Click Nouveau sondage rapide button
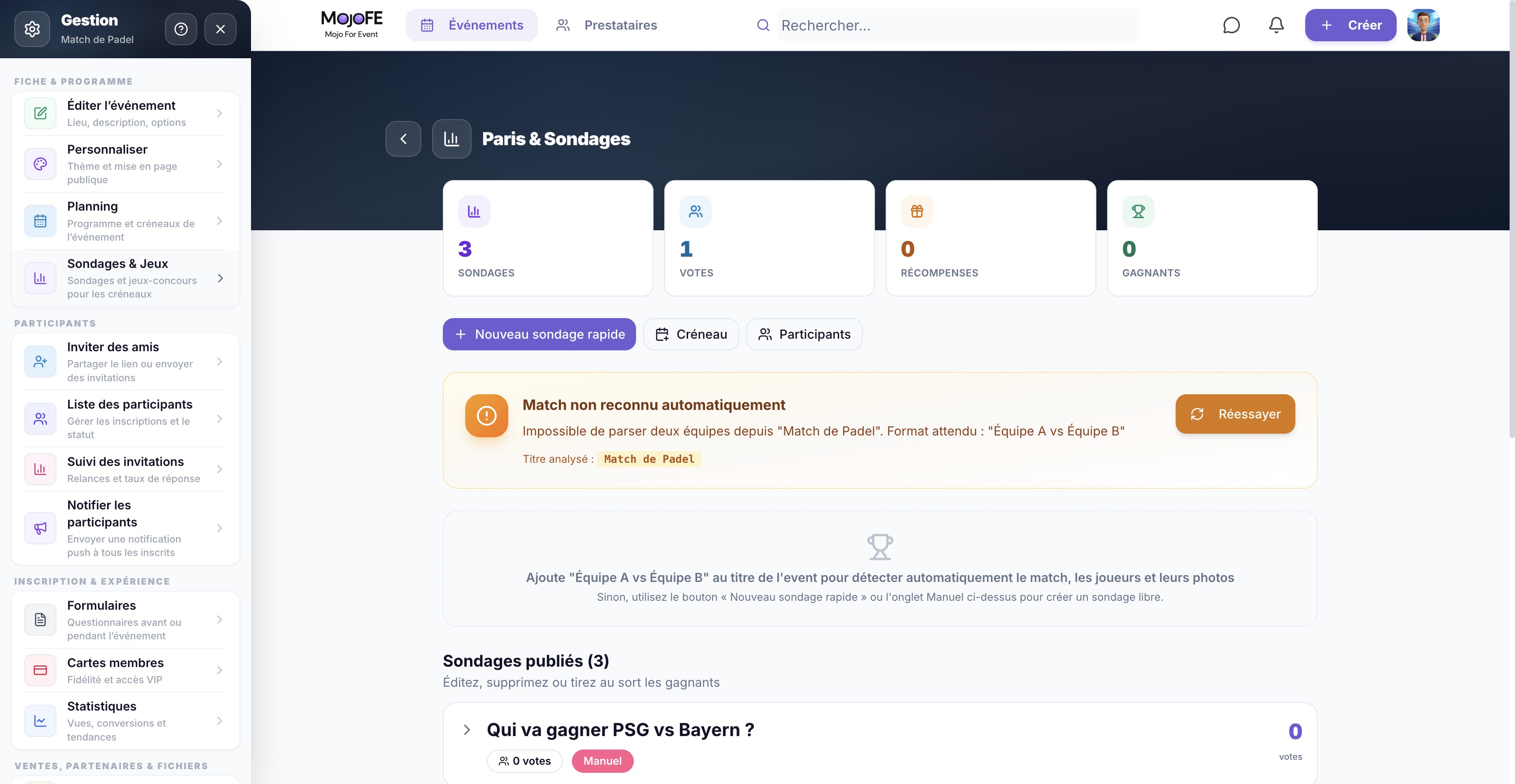 point(539,334)
